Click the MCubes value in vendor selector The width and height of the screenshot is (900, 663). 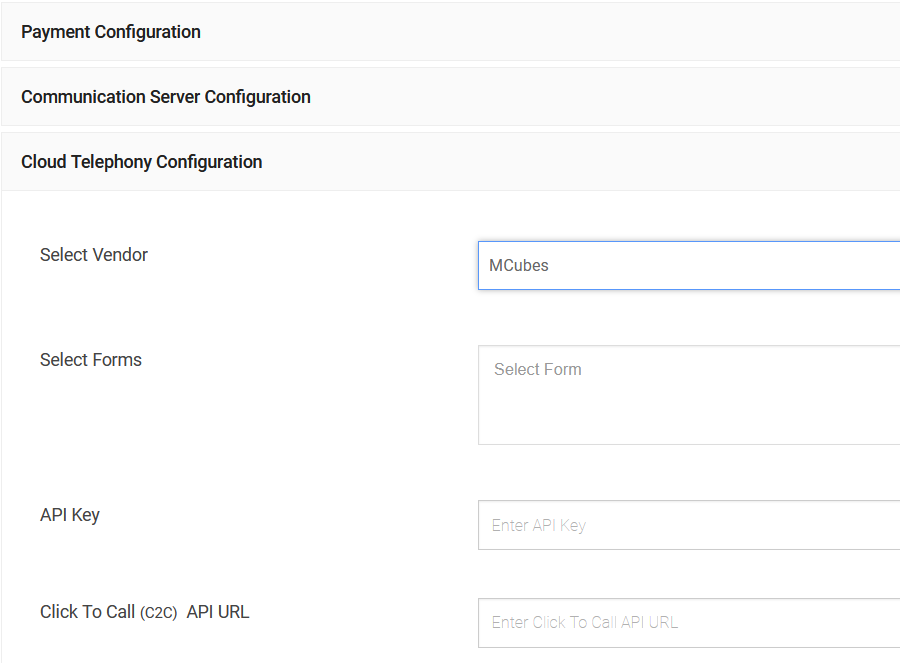pyautogui.click(x=519, y=266)
